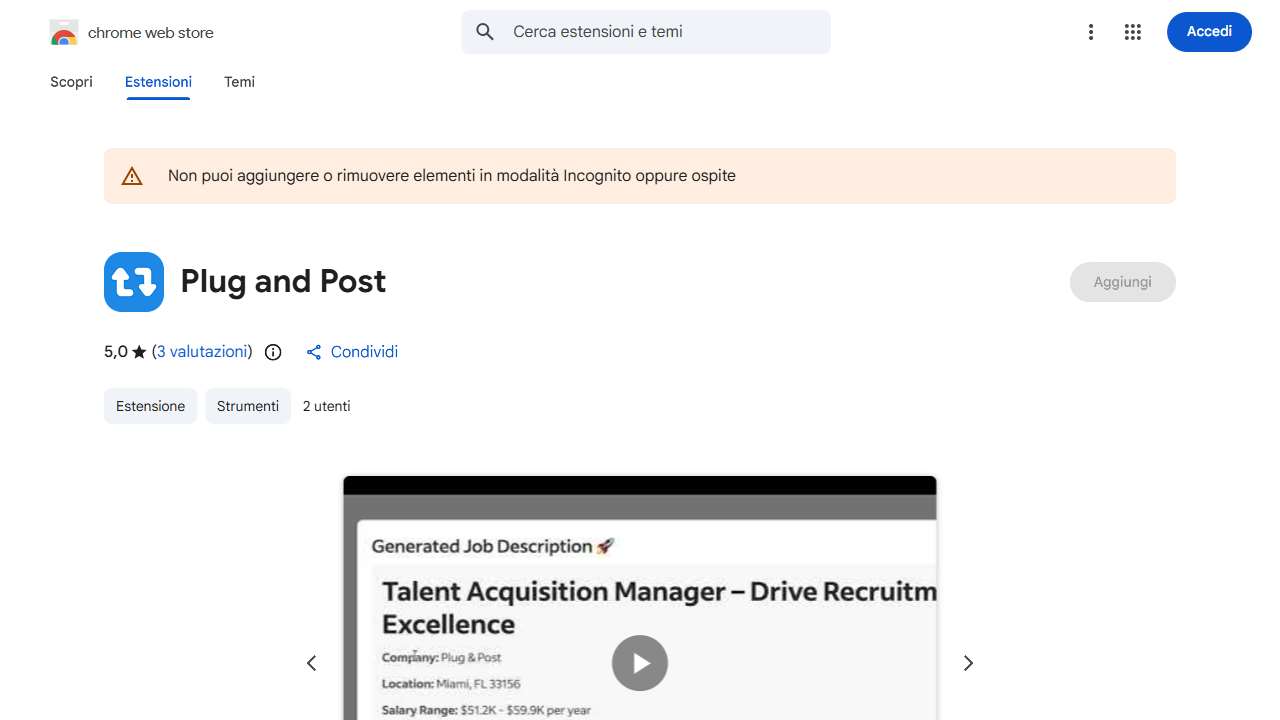Switch to the Scopri tab
Image resolution: width=1280 pixels, height=720 pixels.
pos(71,82)
